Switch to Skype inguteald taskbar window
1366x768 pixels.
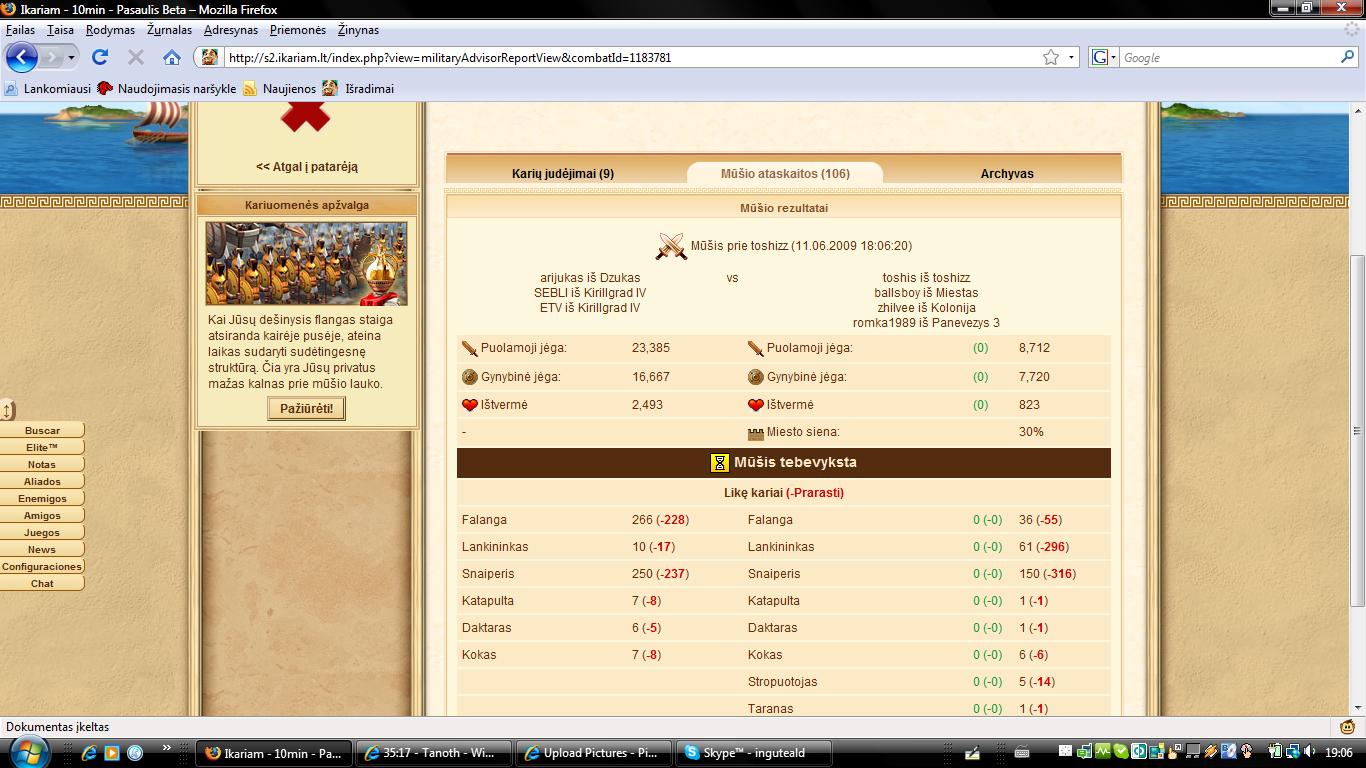click(754, 753)
